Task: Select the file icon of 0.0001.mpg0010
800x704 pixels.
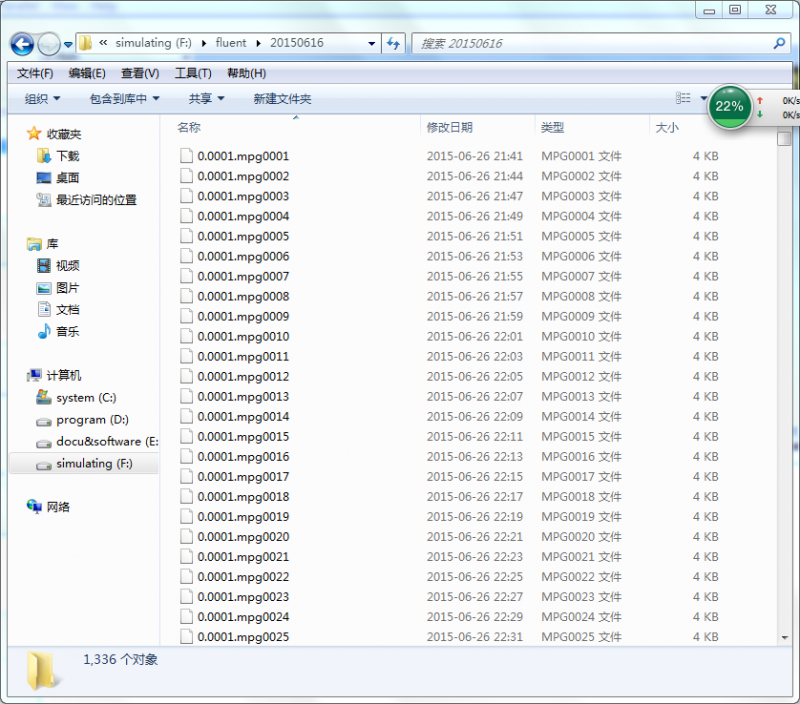Action: coord(187,336)
